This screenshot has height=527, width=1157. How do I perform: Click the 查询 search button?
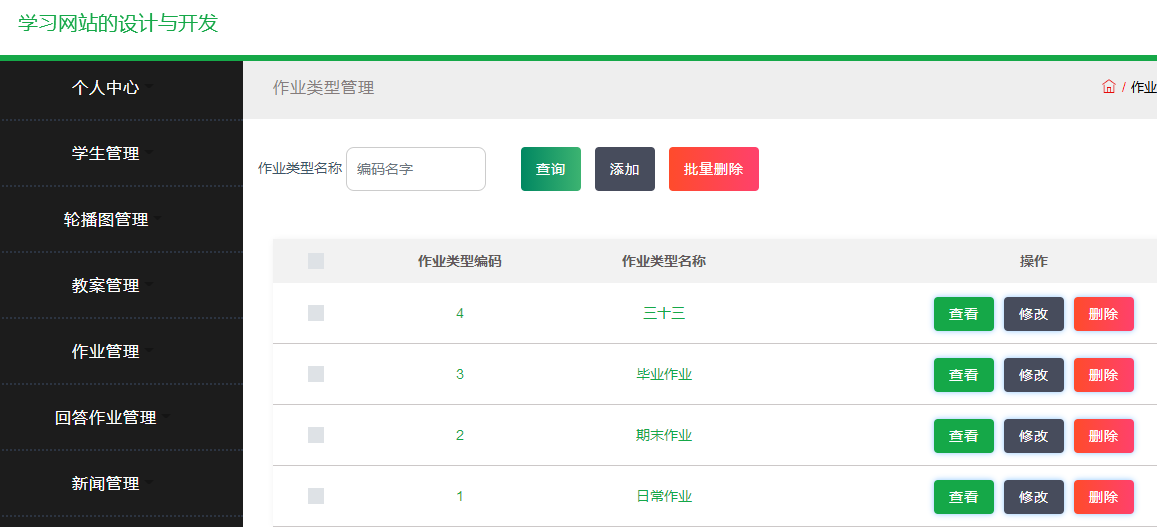[550, 169]
